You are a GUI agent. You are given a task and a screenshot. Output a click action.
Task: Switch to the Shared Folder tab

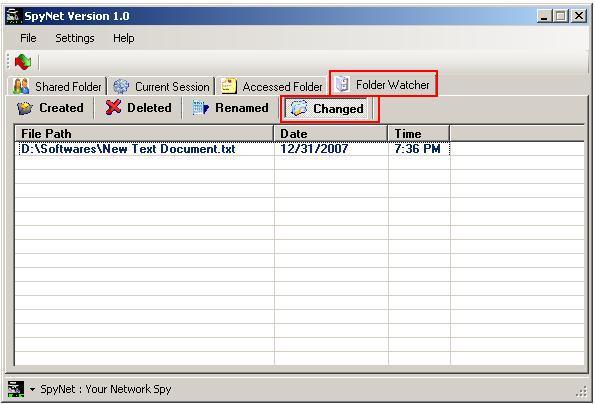(57, 86)
